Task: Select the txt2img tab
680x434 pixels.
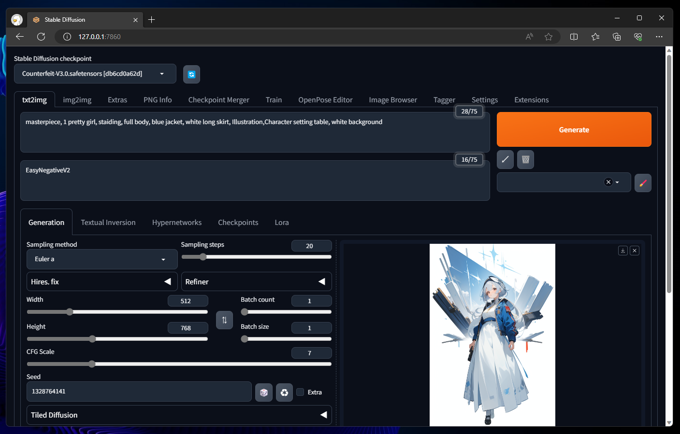Action: 34,100
